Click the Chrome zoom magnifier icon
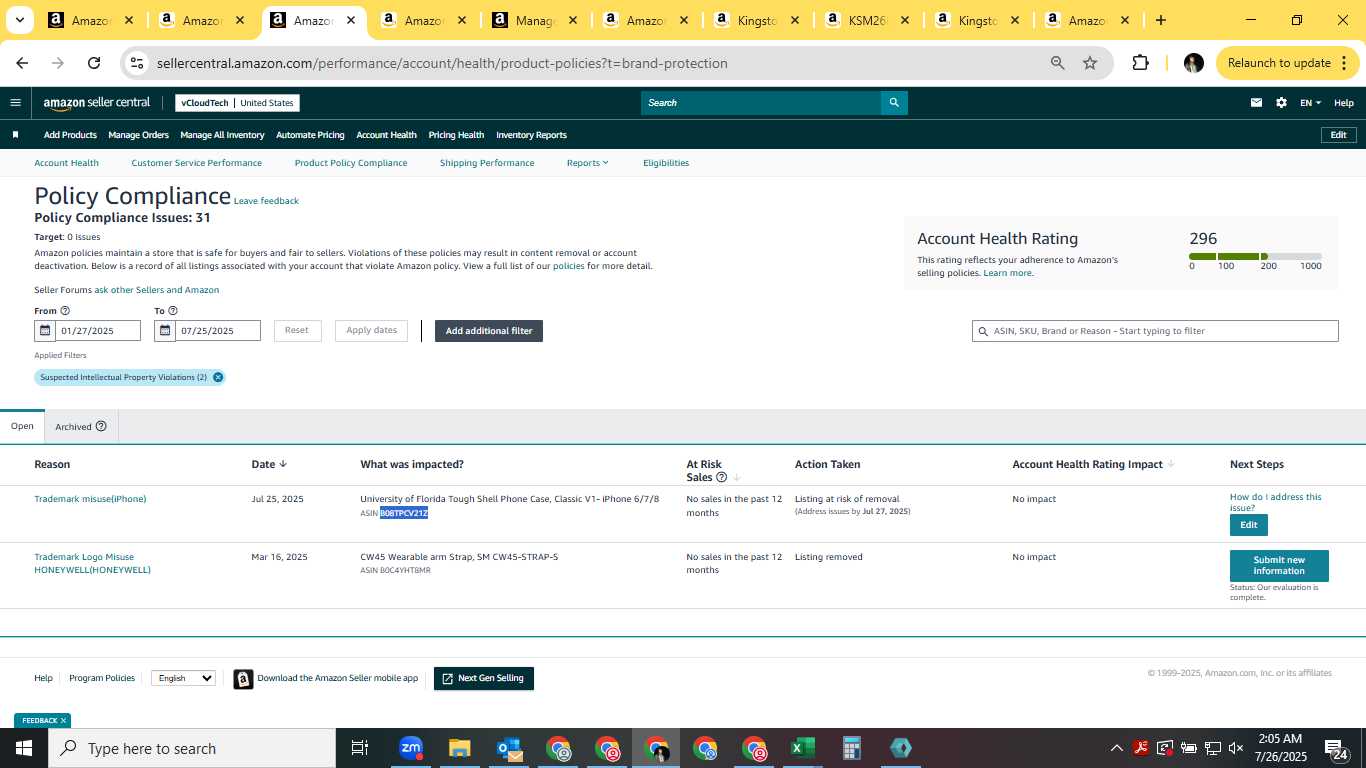This screenshot has height=768, width=1366. click(x=1057, y=63)
